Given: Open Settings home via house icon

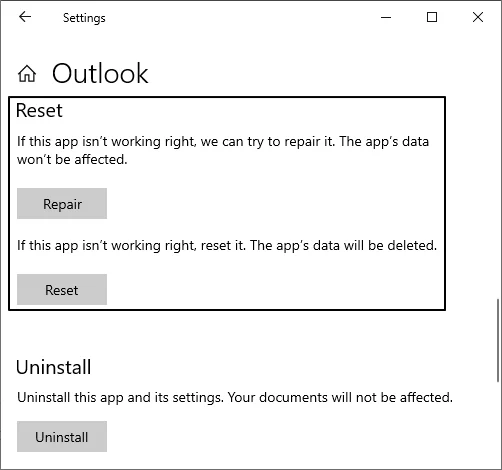Looking at the screenshot, I should coord(27,73).
